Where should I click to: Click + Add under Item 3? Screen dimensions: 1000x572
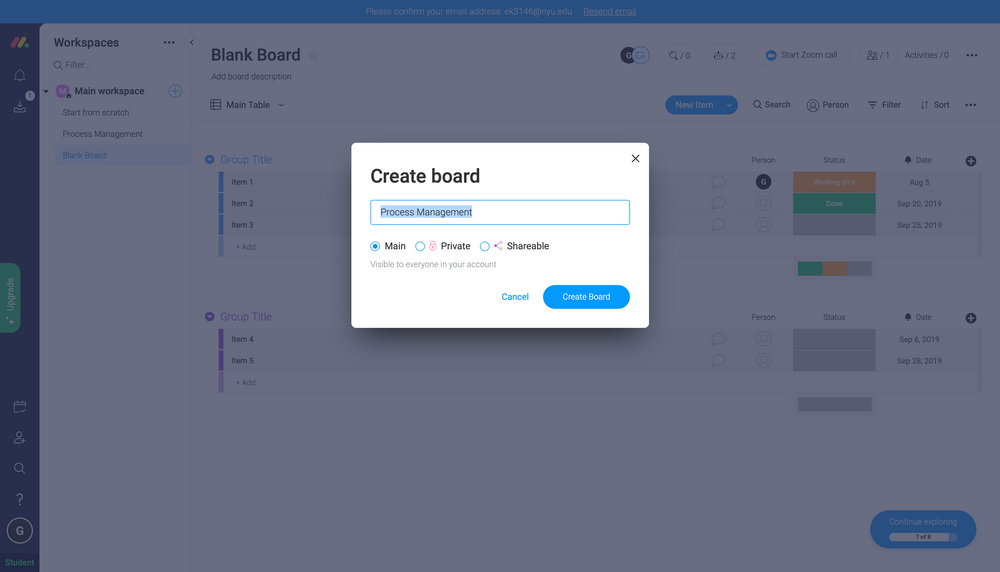tap(246, 247)
